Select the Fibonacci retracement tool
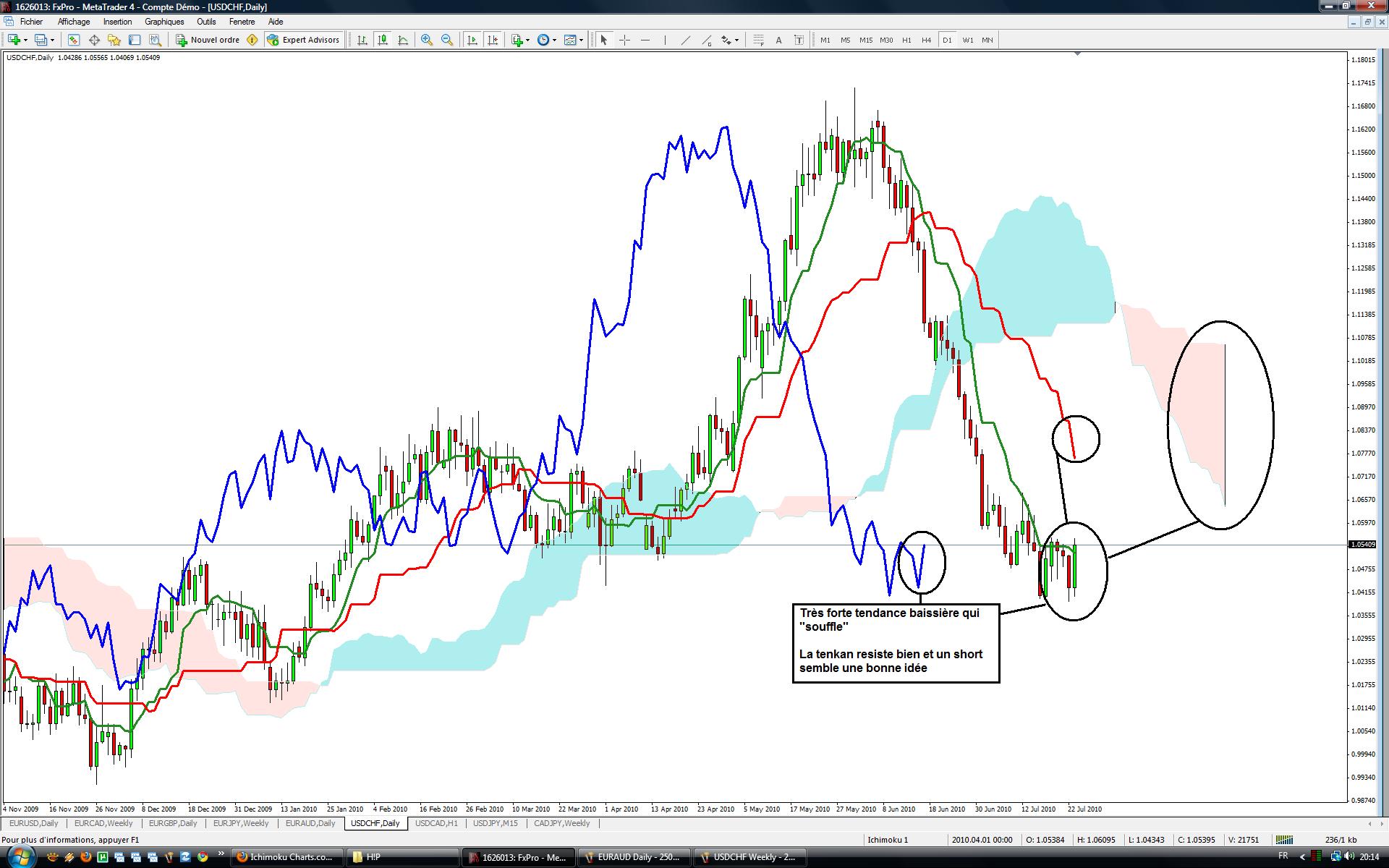Screen dimensions: 1389x868 pyautogui.click(x=758, y=41)
